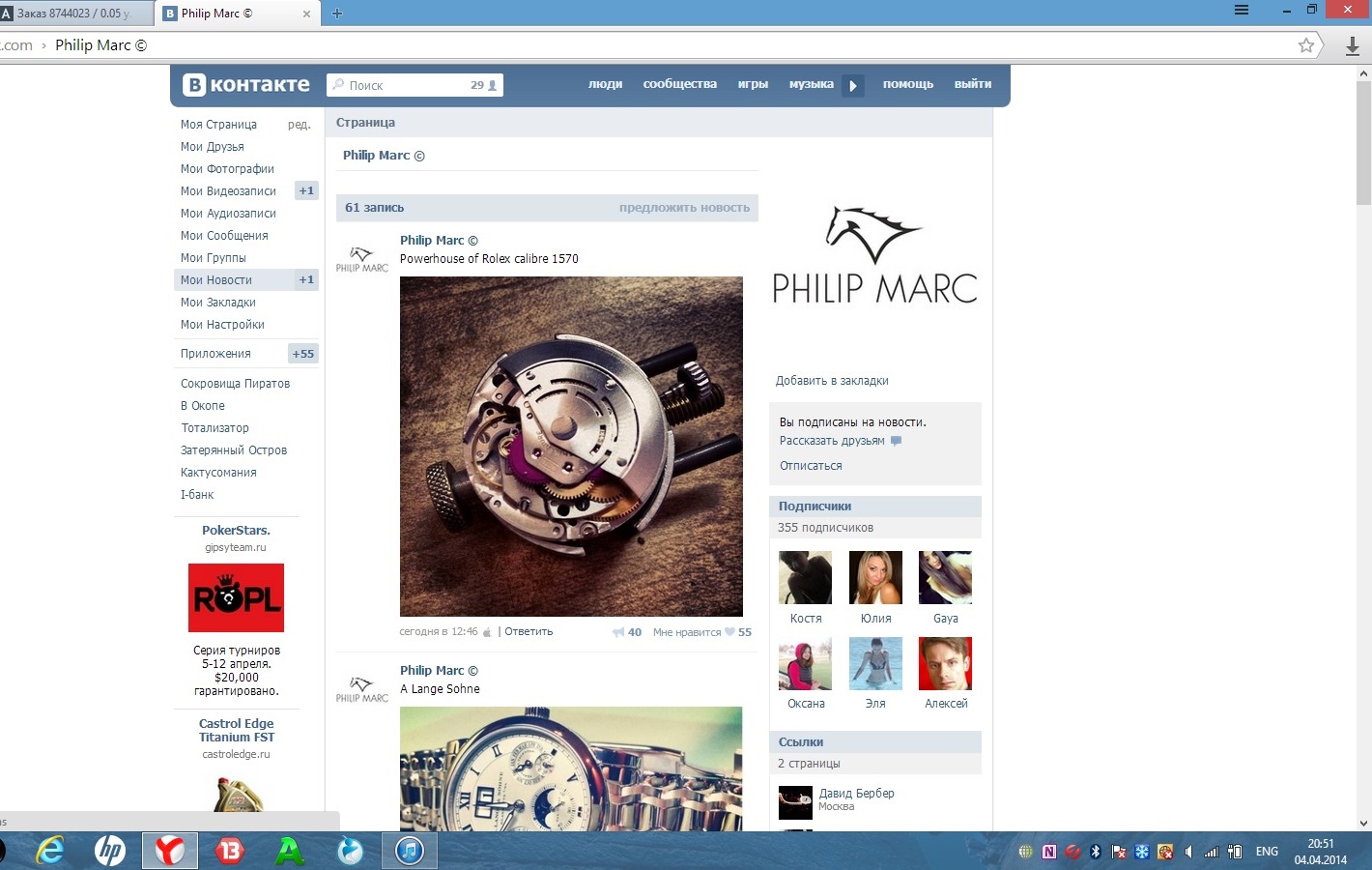Open Bluetooth tray icon
The image size is (1372, 870).
(x=1096, y=852)
